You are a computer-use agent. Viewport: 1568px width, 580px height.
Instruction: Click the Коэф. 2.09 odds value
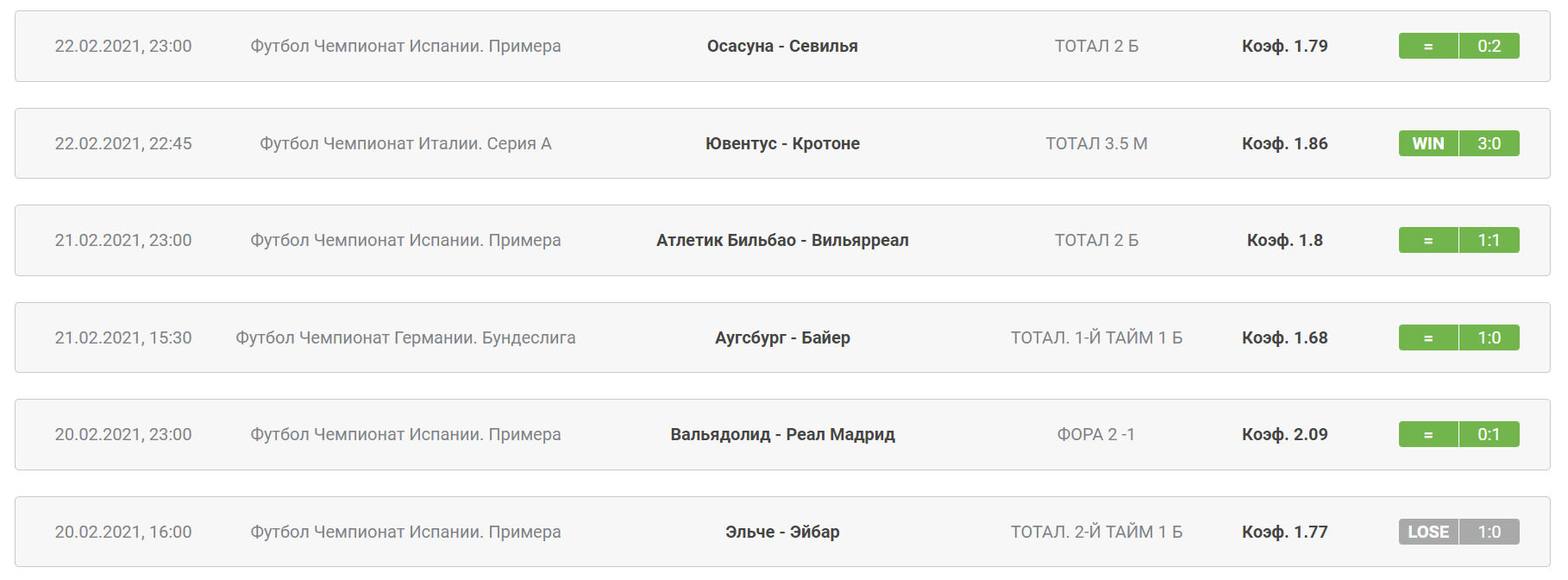[x=1284, y=435]
